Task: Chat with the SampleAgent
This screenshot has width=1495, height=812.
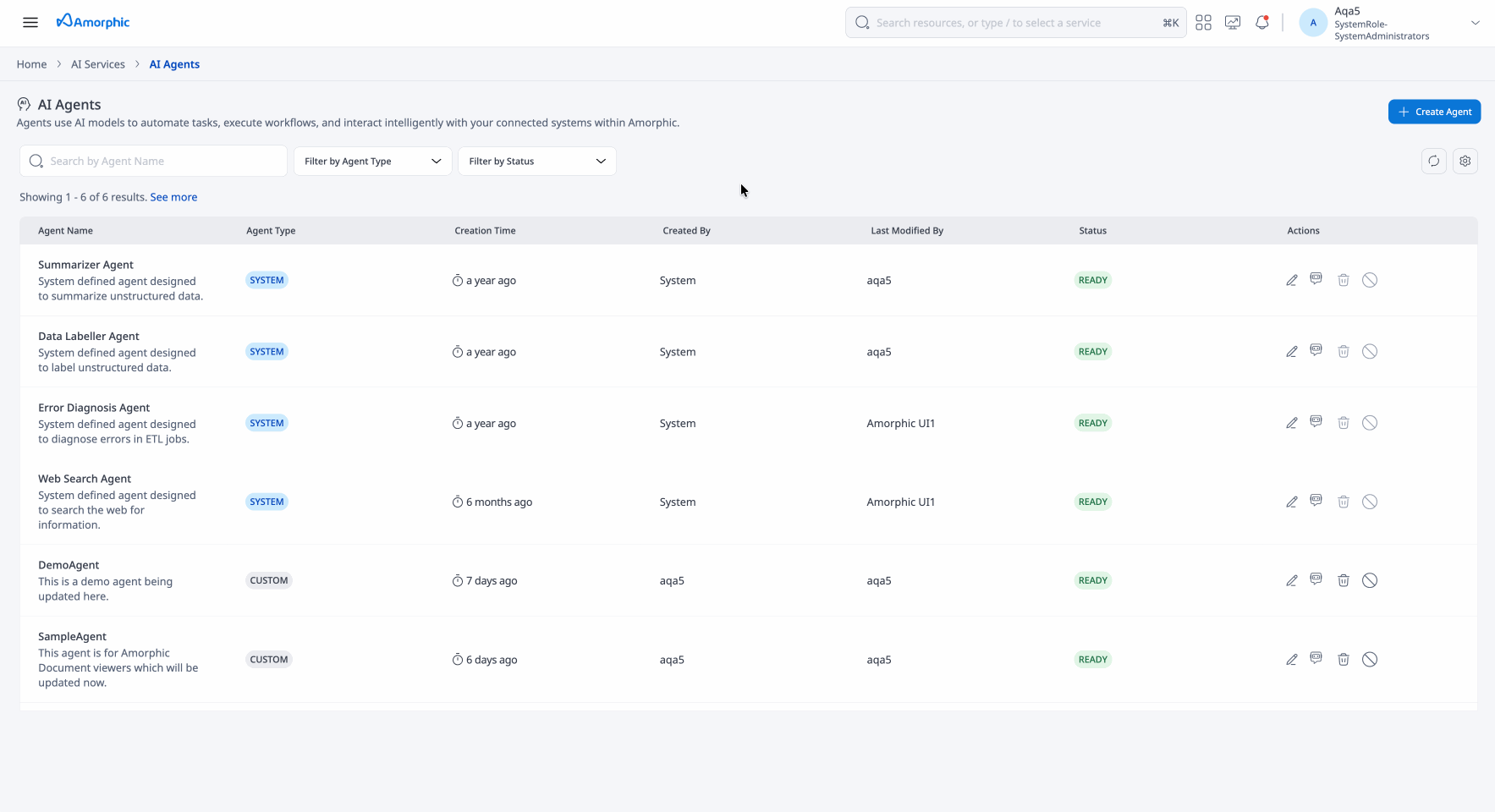Action: [1316, 659]
